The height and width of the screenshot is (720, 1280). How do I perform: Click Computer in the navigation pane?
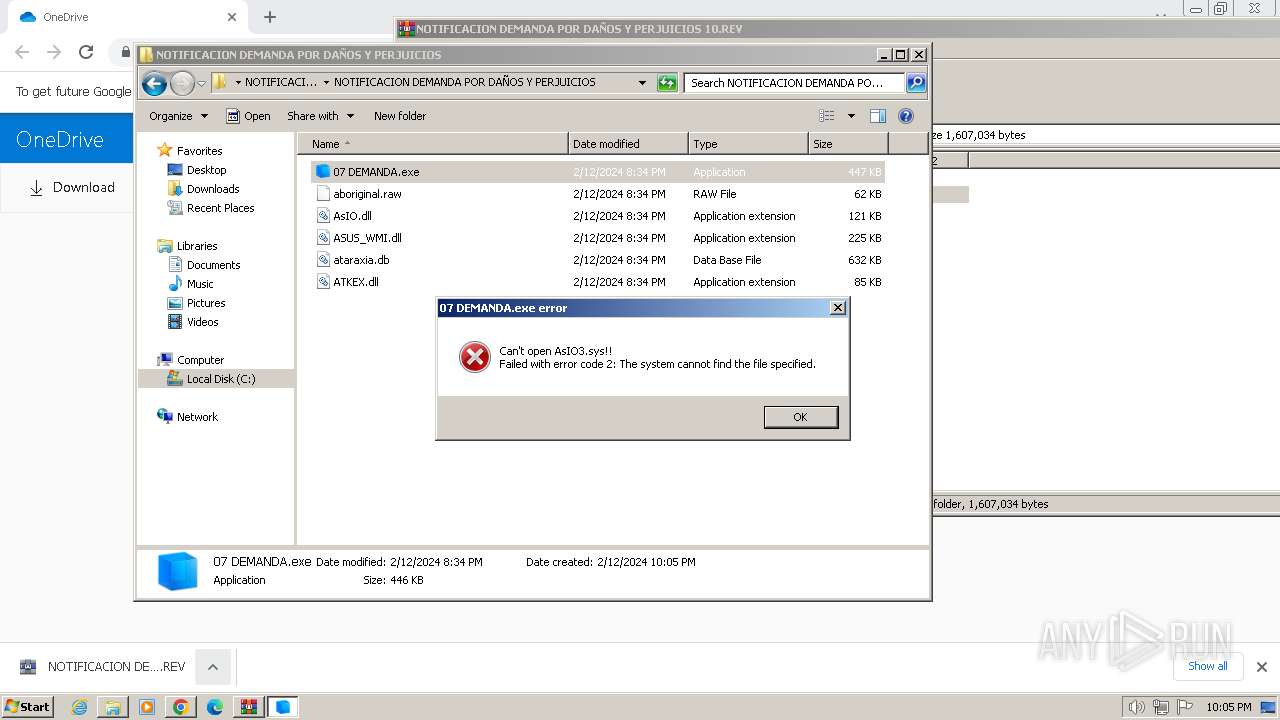click(200, 360)
